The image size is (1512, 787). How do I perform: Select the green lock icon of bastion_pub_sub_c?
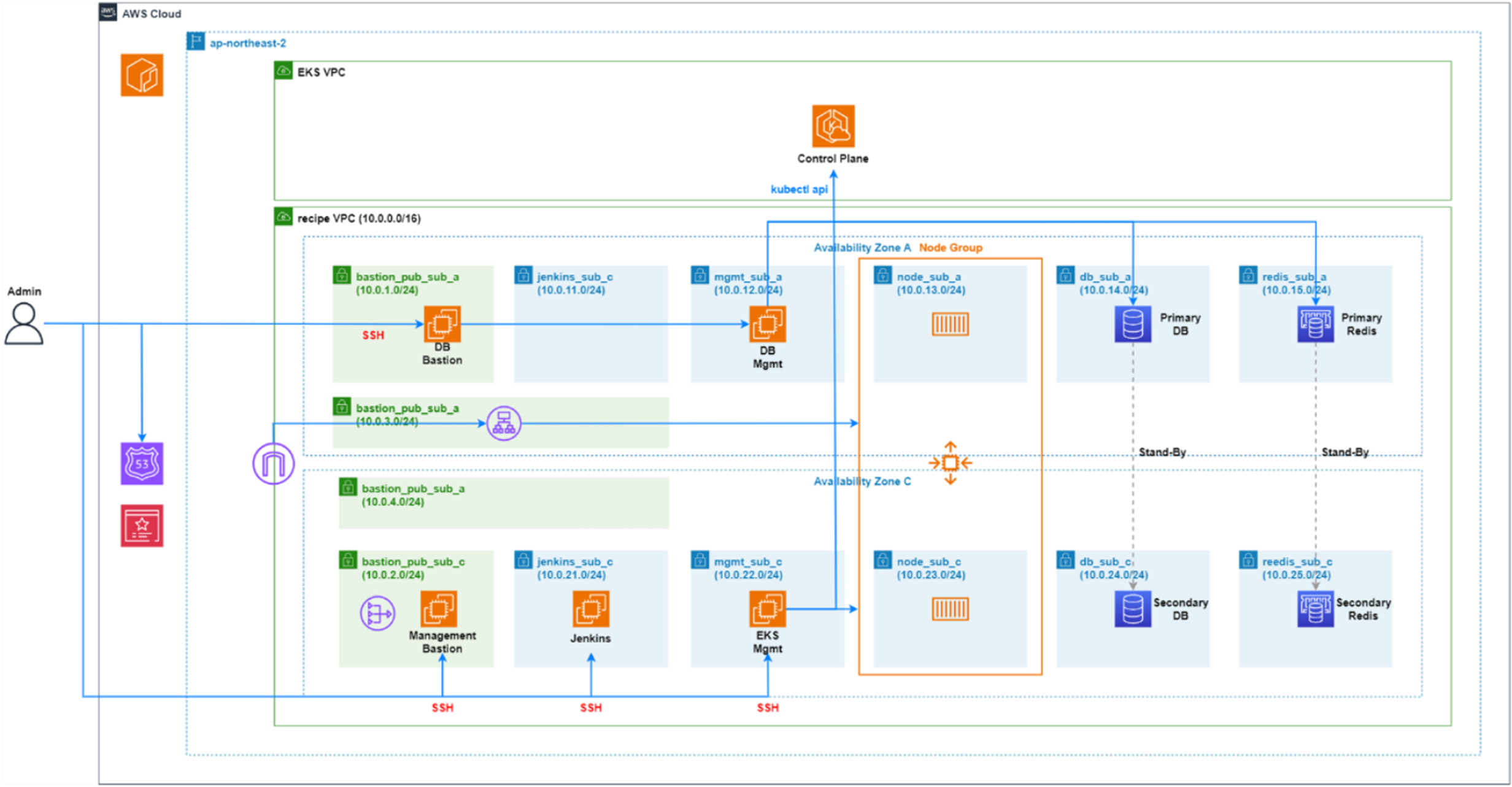[348, 559]
